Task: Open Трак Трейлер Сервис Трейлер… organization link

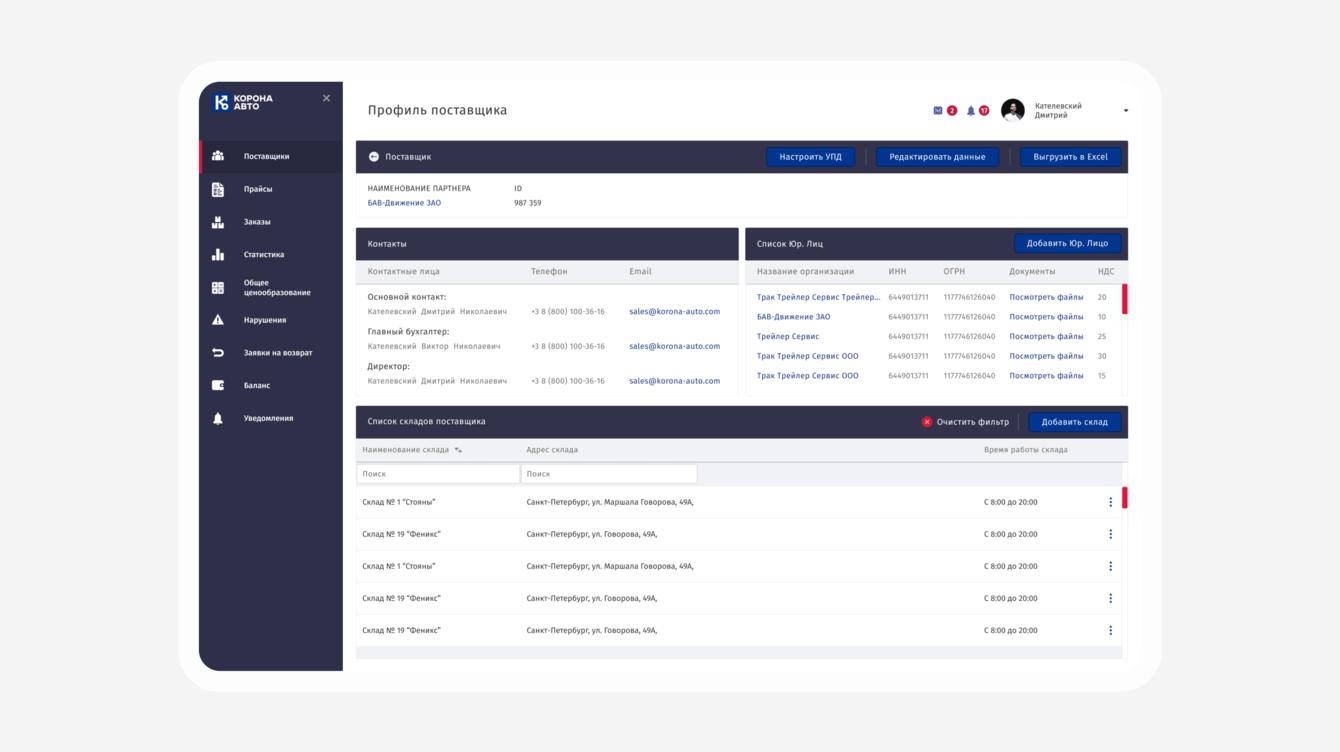Action: (x=819, y=297)
